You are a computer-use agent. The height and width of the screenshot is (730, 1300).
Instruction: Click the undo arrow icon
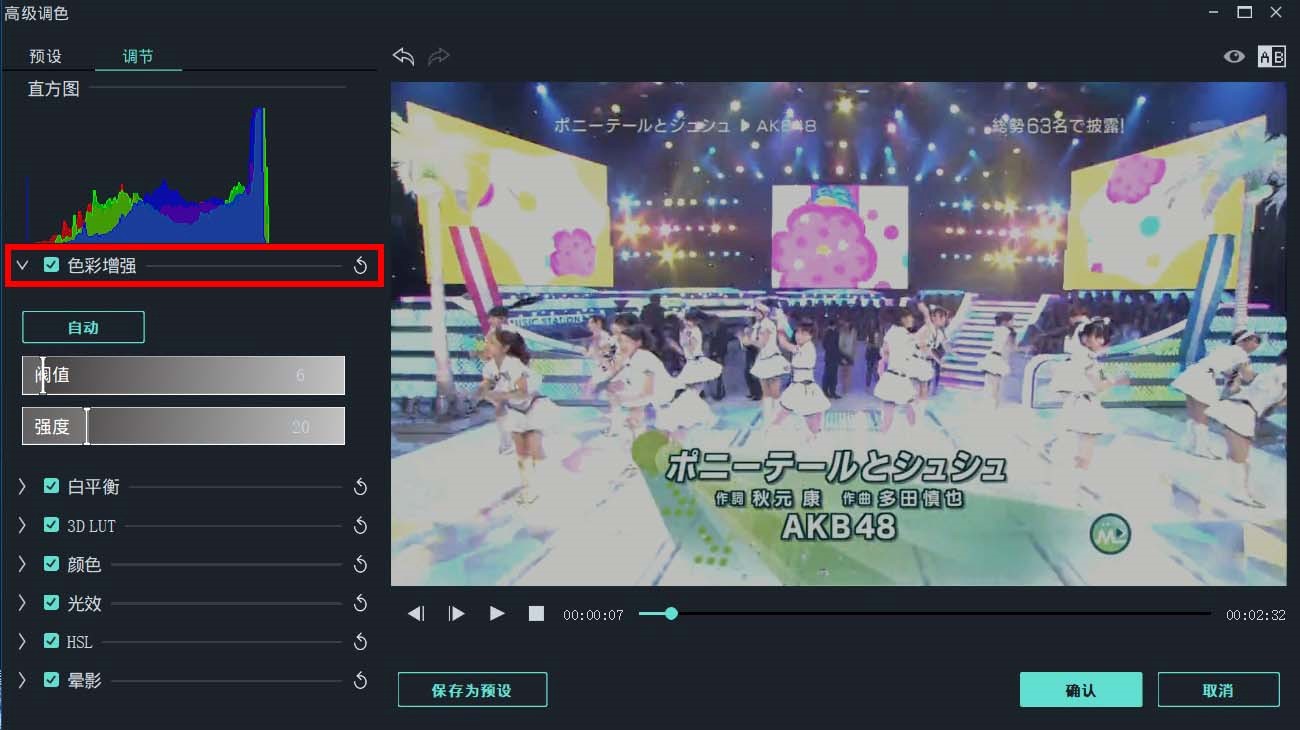click(x=403, y=57)
